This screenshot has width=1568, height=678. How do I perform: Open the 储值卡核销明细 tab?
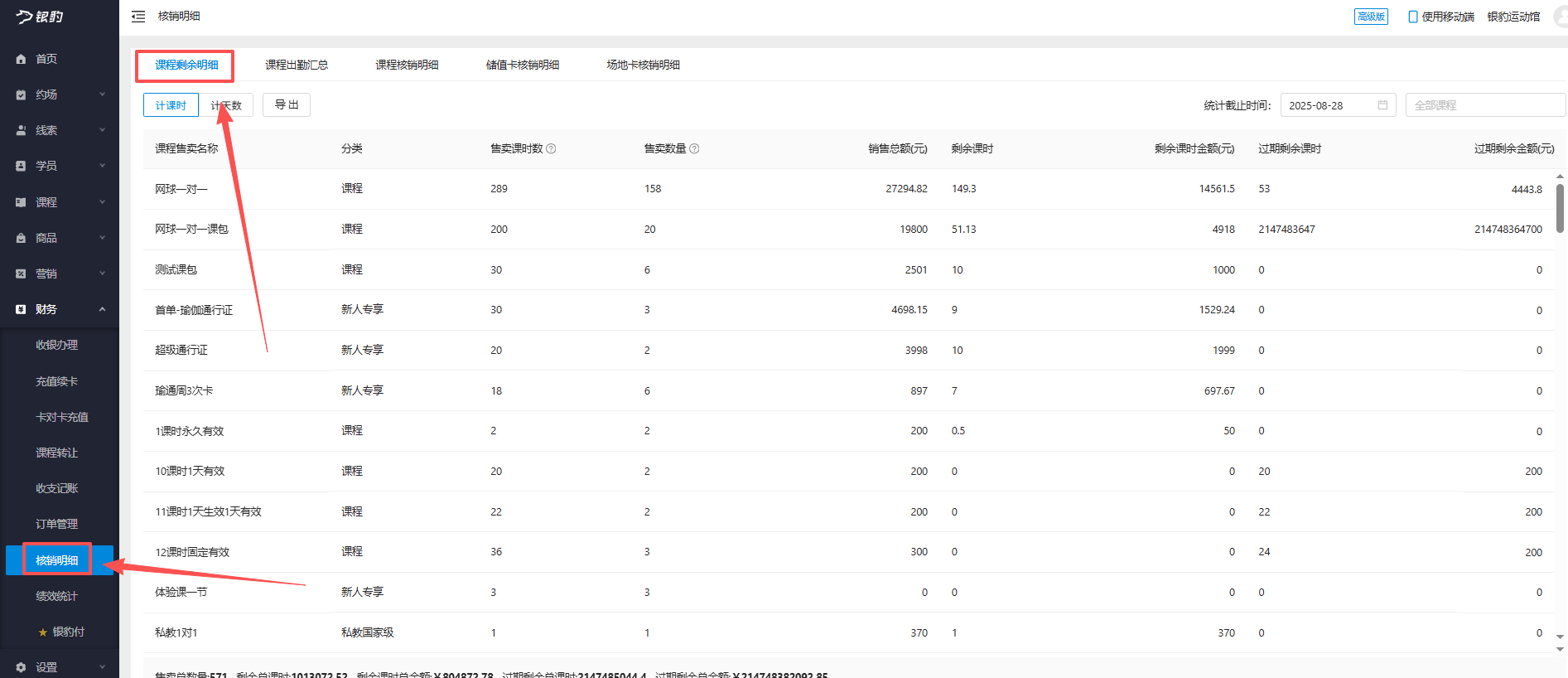[522, 65]
